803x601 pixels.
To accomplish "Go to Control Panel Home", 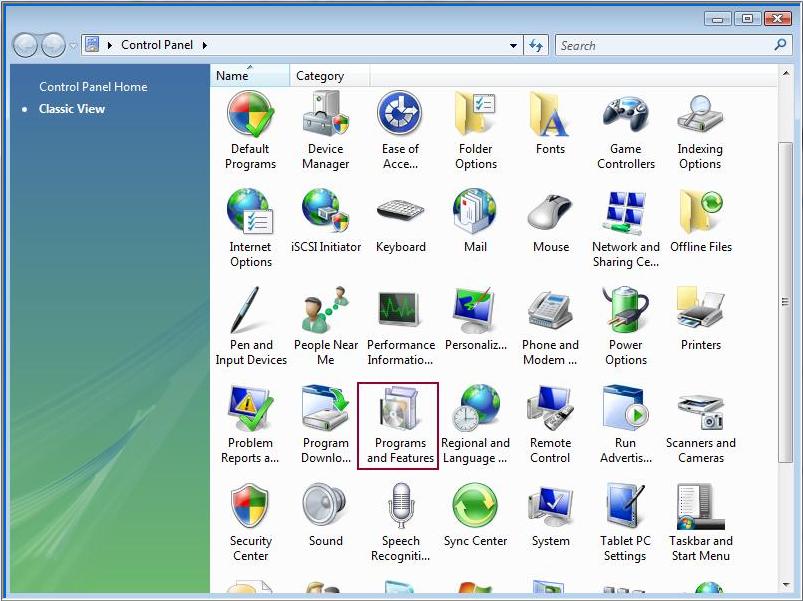I will pos(93,87).
